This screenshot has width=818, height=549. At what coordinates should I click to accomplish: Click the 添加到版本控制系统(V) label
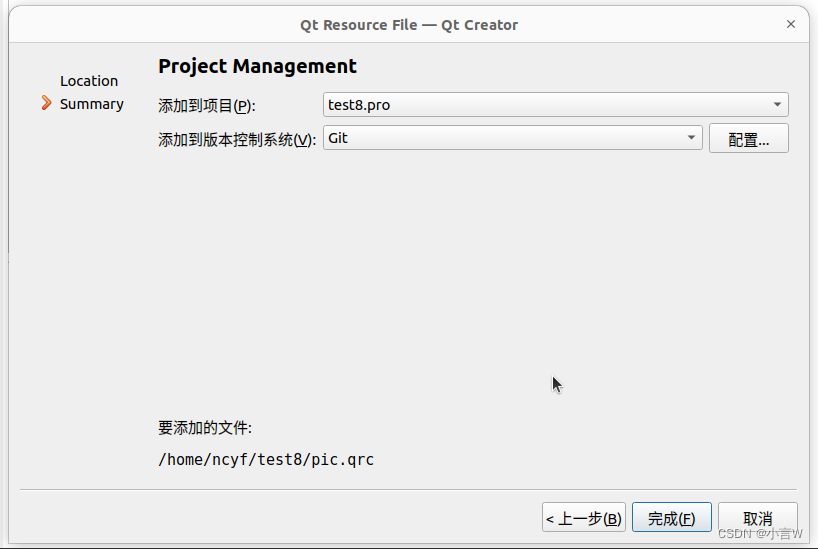[x=237, y=140]
